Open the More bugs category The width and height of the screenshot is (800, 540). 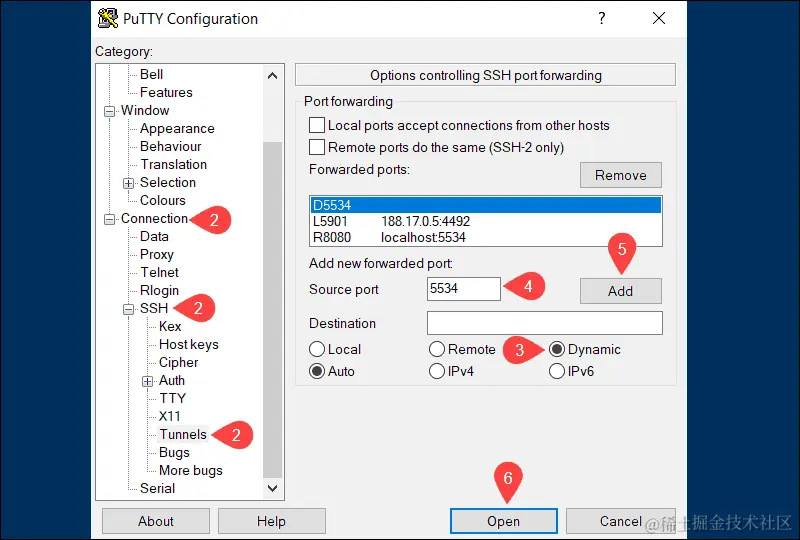tap(191, 470)
